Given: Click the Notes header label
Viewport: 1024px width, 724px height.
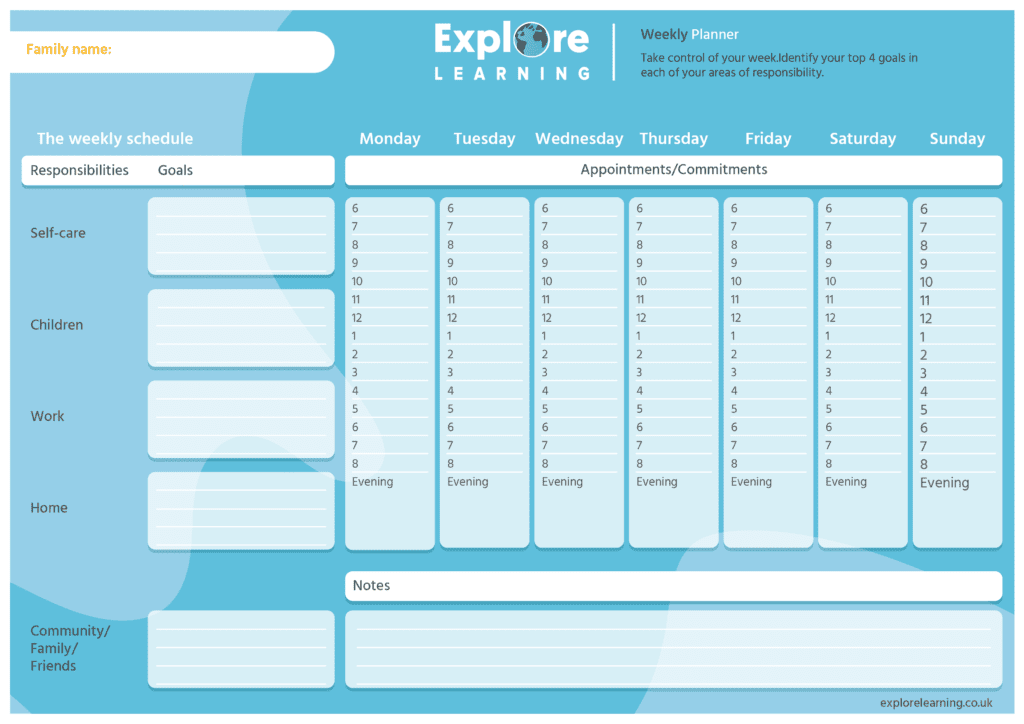Looking at the screenshot, I should coord(371,586).
